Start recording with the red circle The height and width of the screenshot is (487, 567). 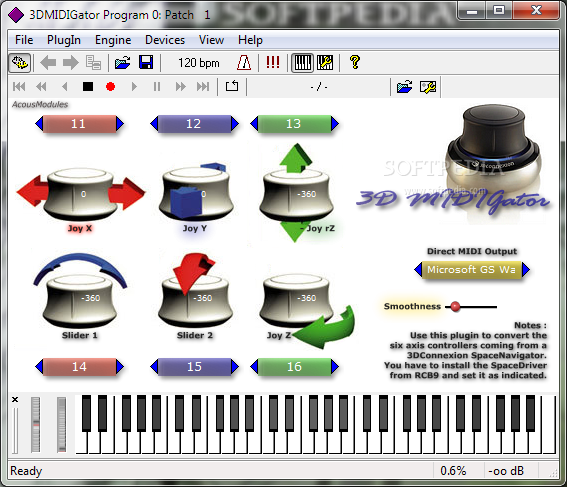tap(110, 87)
